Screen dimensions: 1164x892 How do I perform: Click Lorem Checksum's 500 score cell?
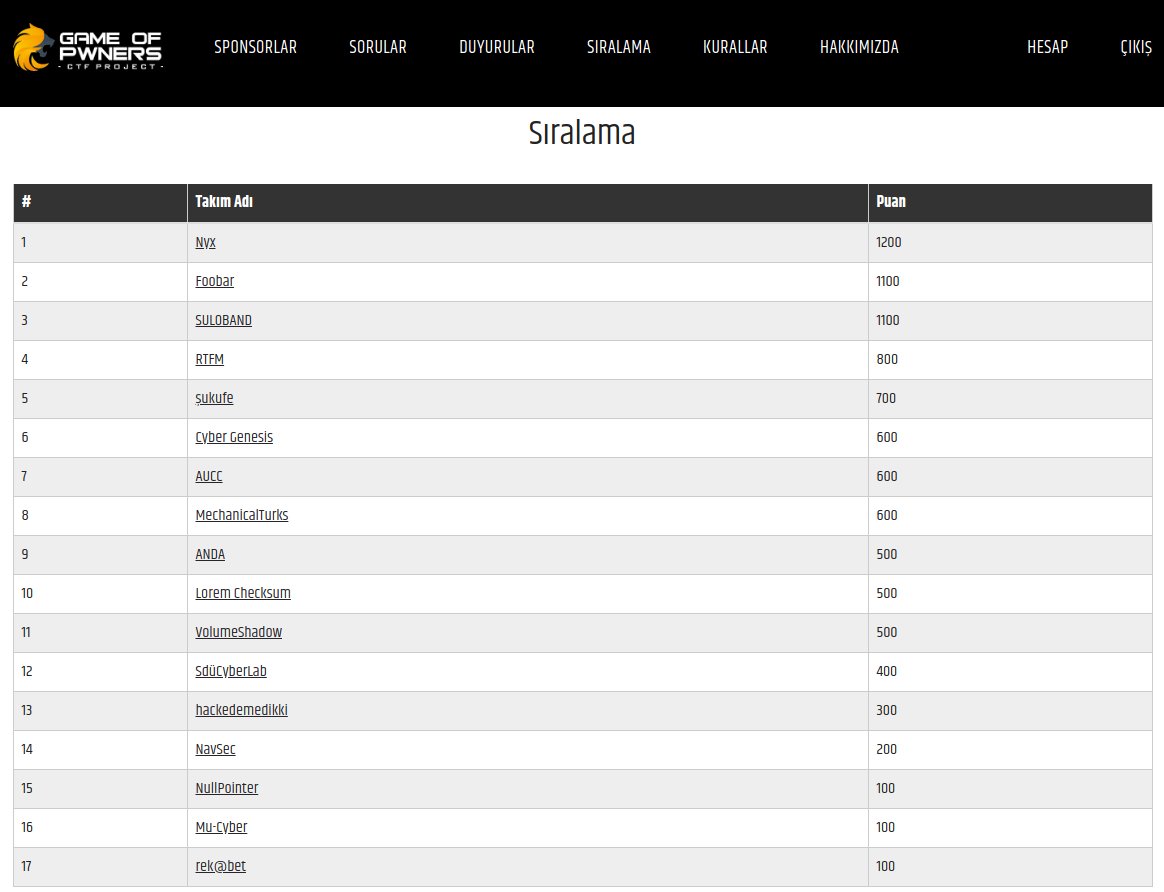(1010, 593)
